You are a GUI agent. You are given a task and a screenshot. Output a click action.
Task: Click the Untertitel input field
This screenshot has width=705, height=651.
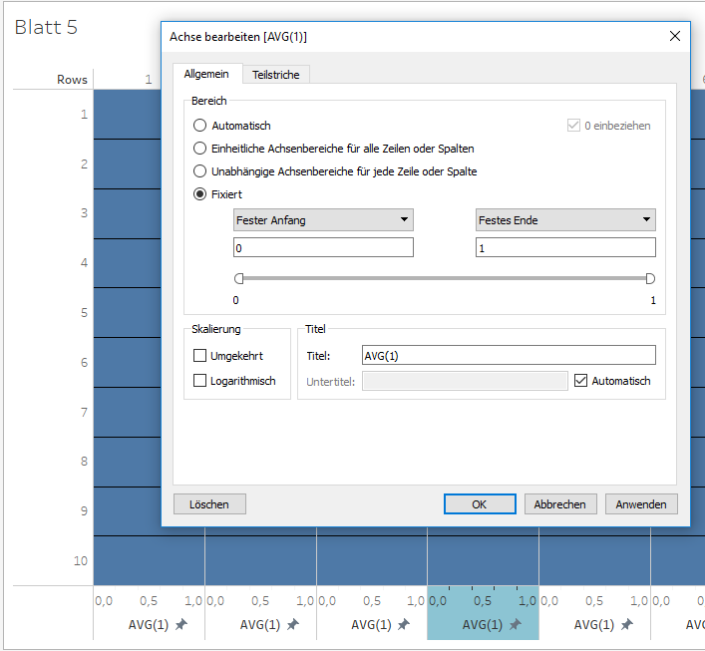pos(465,381)
